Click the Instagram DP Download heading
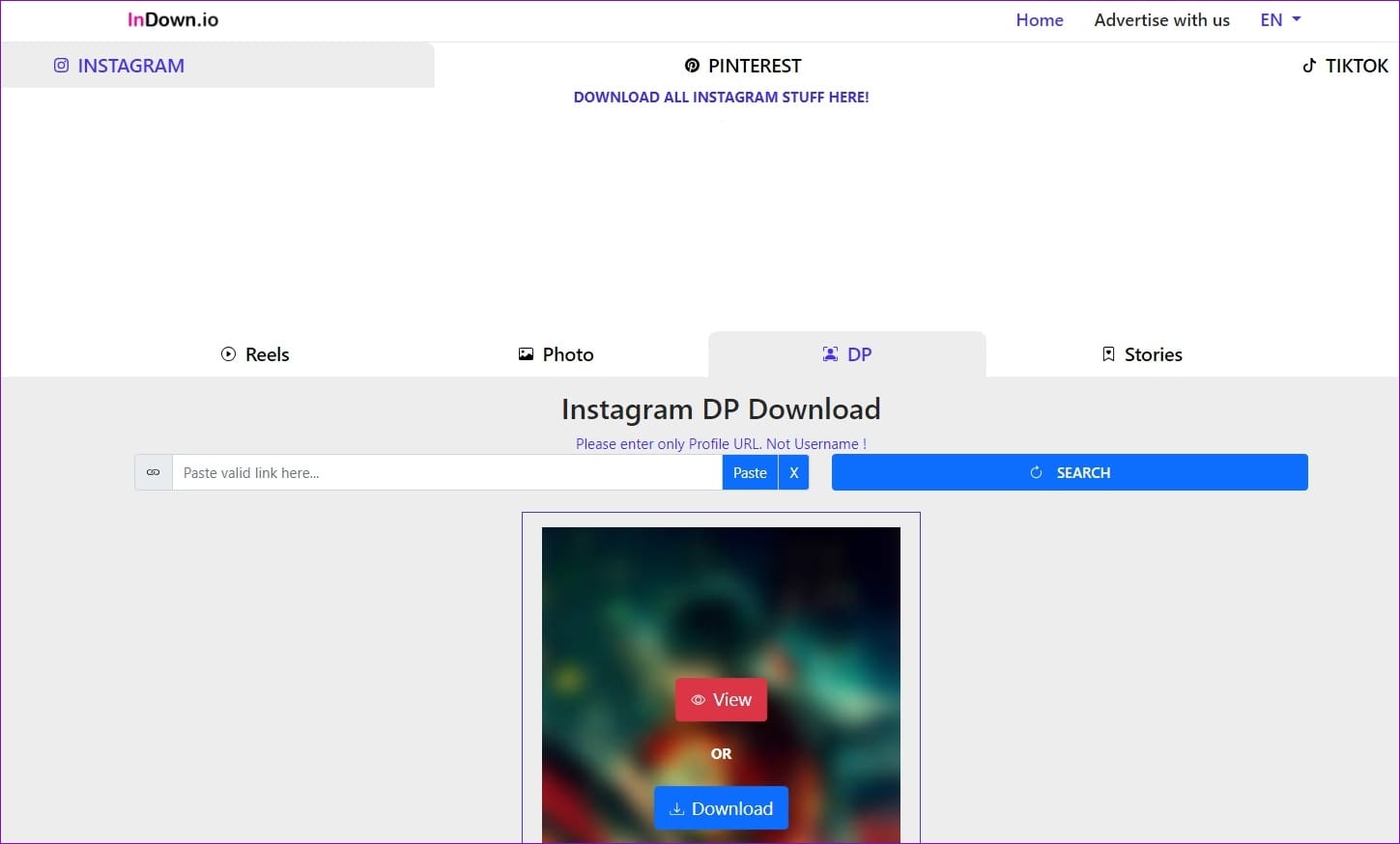 [721, 409]
